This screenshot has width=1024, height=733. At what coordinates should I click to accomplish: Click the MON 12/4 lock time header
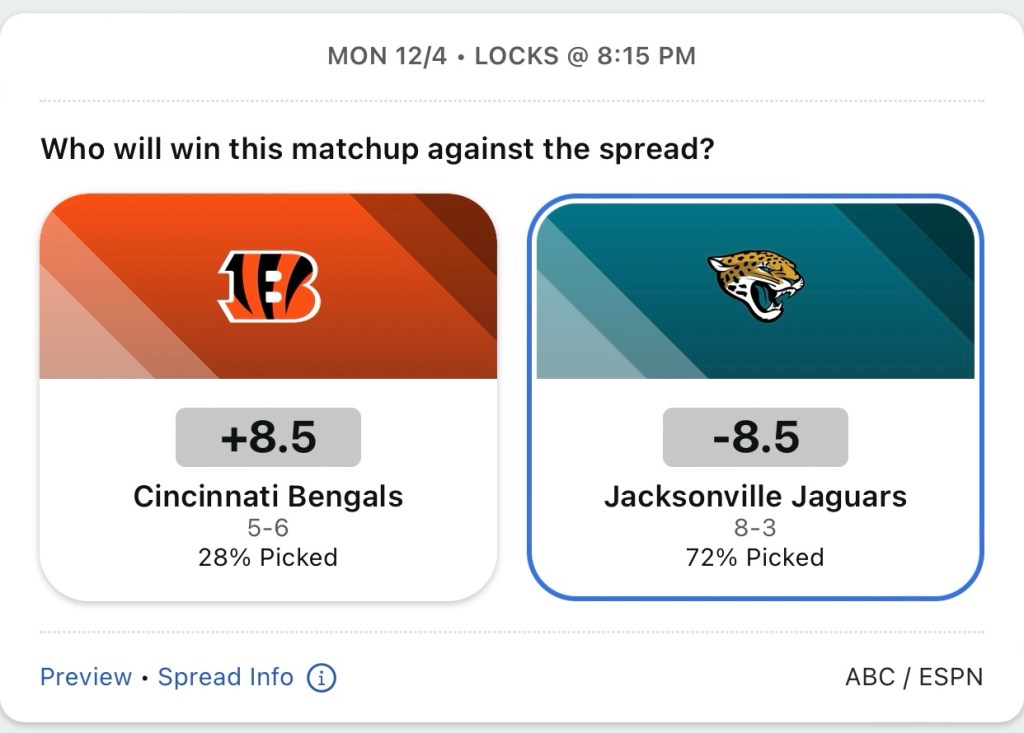(511, 56)
